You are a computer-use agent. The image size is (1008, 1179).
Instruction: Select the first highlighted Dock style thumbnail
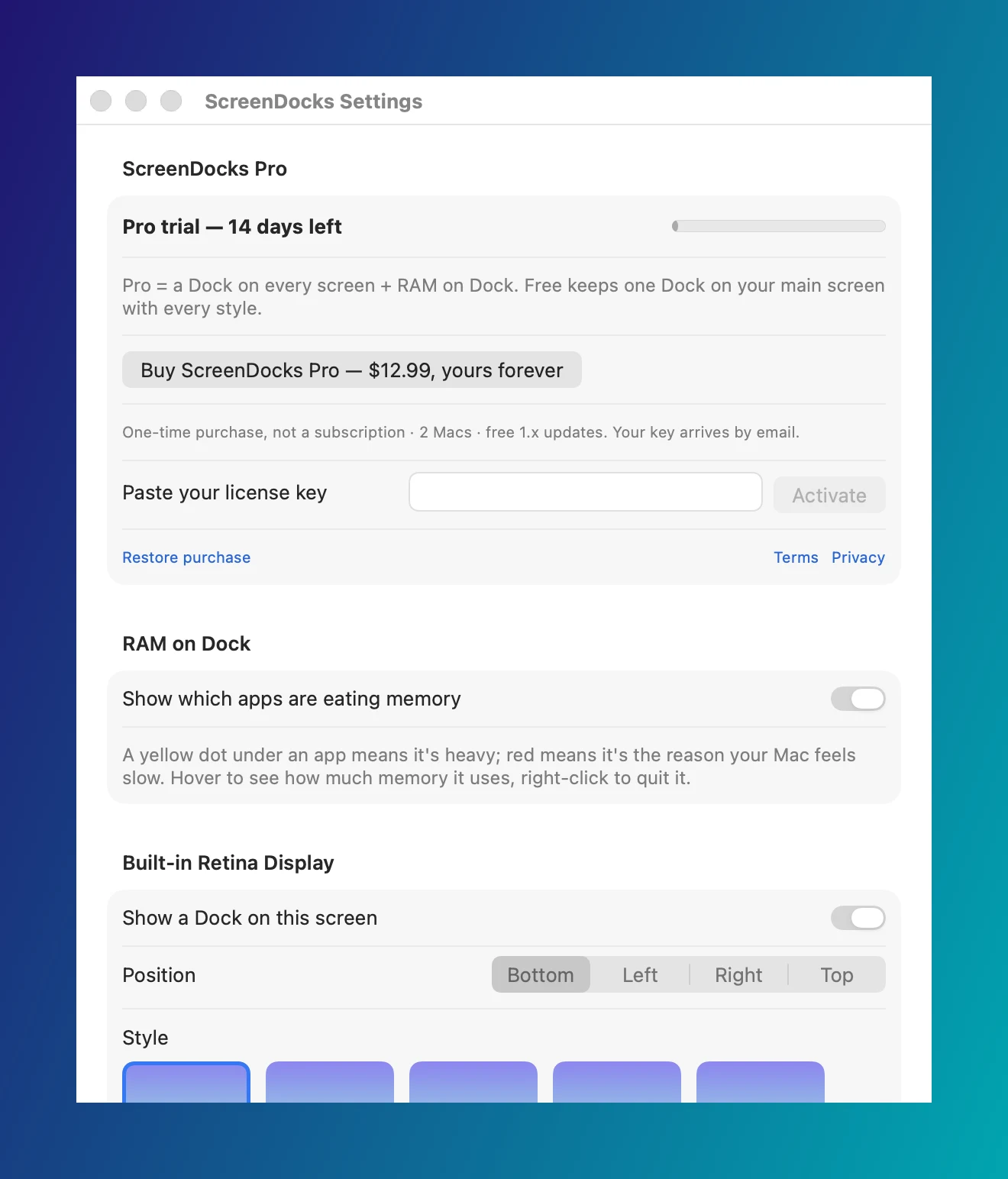tap(186, 1082)
